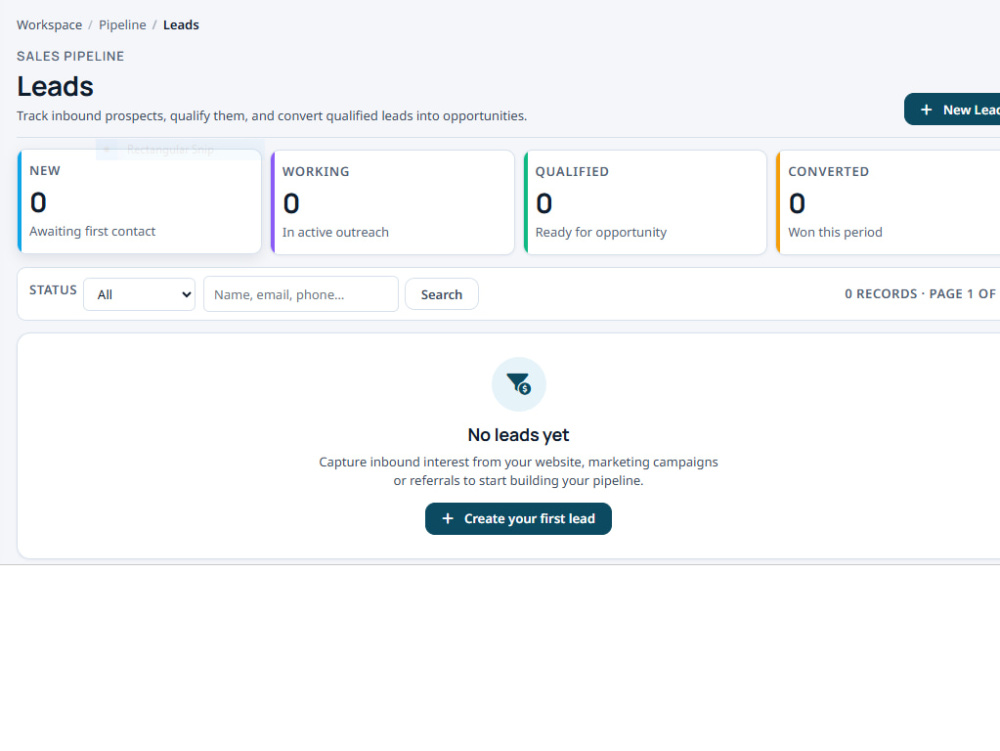Click the STATUS filter label

53,290
